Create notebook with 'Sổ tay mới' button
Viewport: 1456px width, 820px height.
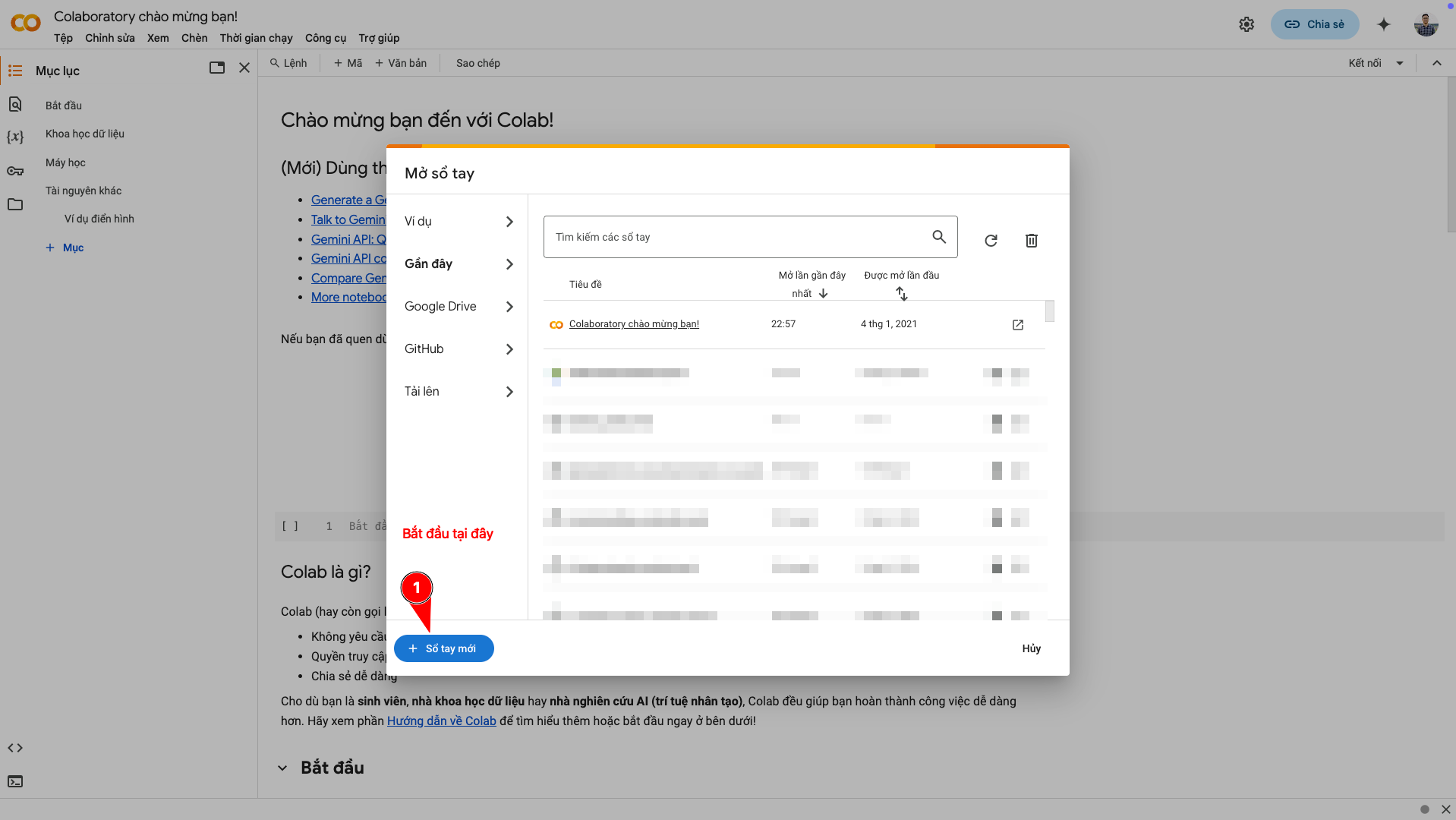443,648
